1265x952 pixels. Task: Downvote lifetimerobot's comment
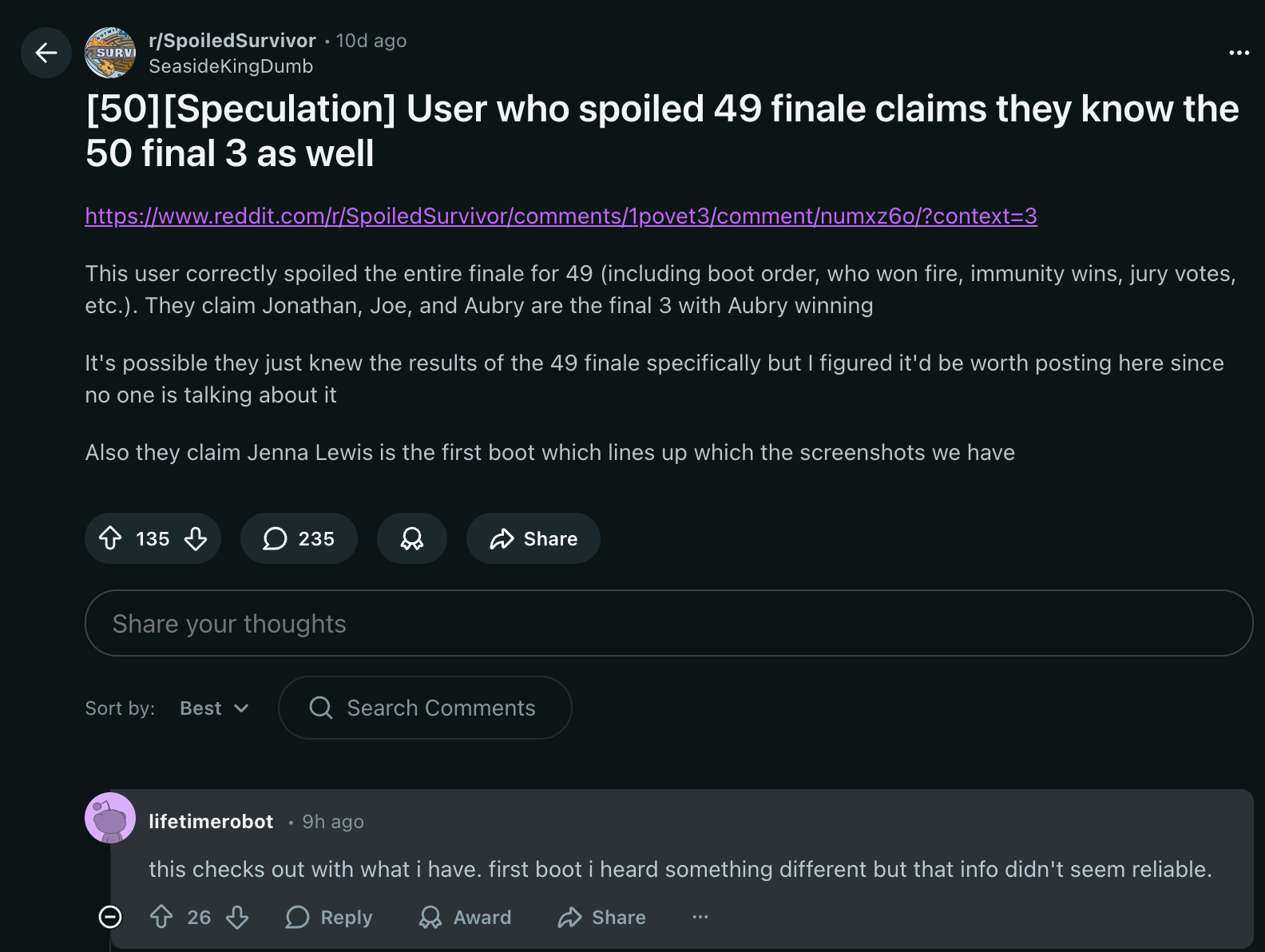[x=237, y=917]
